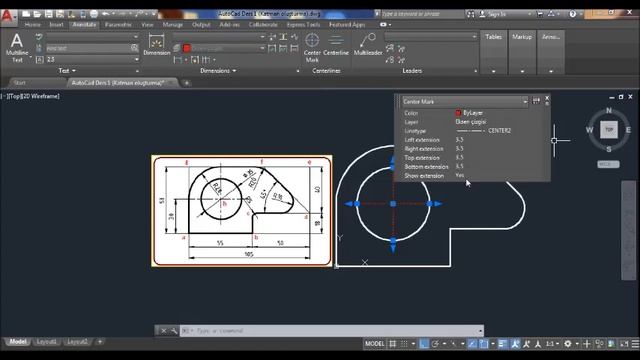Expand the Text panel title arrow
Viewport: 640px width, 360px height.
(x=73, y=71)
